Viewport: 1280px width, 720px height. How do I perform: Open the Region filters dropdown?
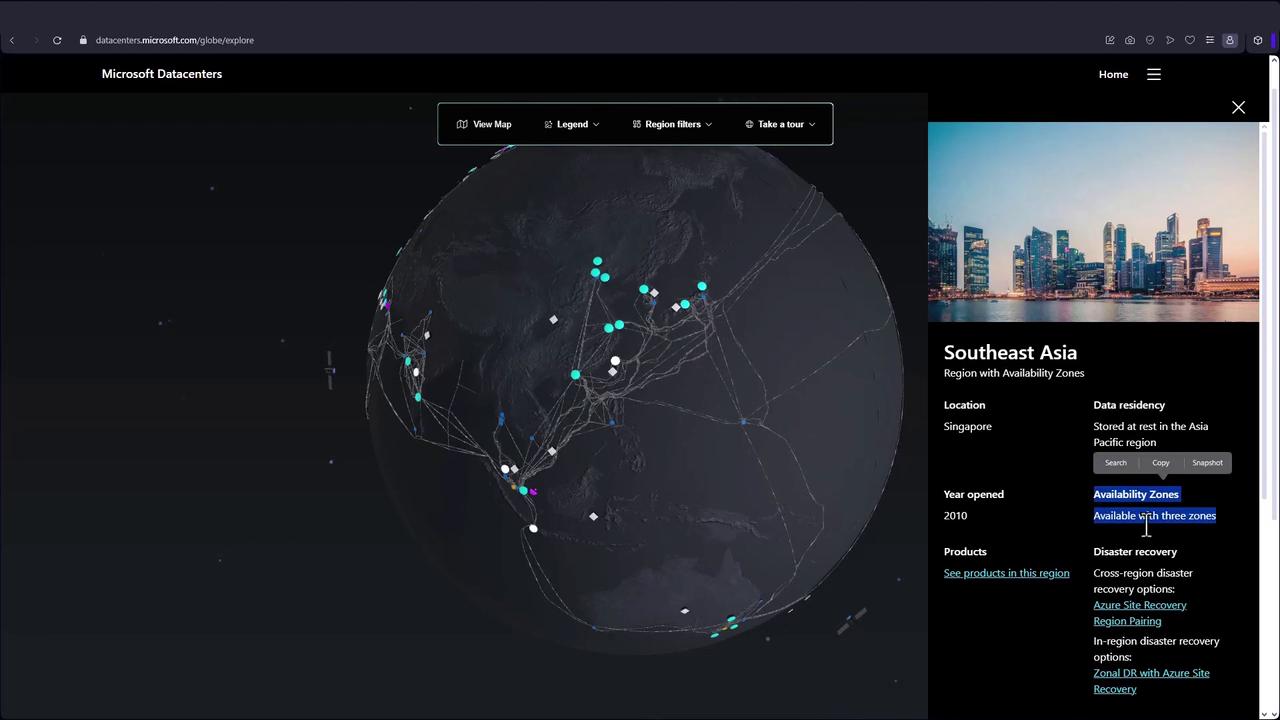point(672,124)
